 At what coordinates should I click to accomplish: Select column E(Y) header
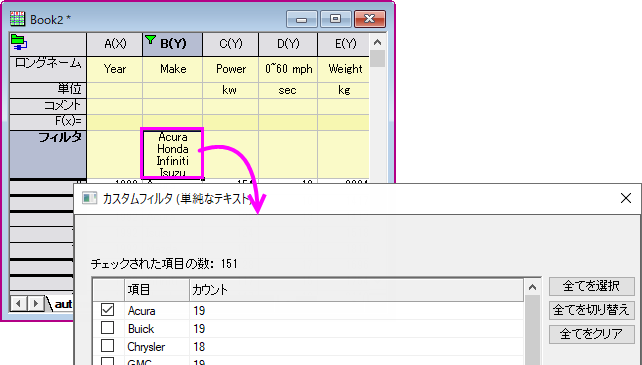click(x=343, y=44)
